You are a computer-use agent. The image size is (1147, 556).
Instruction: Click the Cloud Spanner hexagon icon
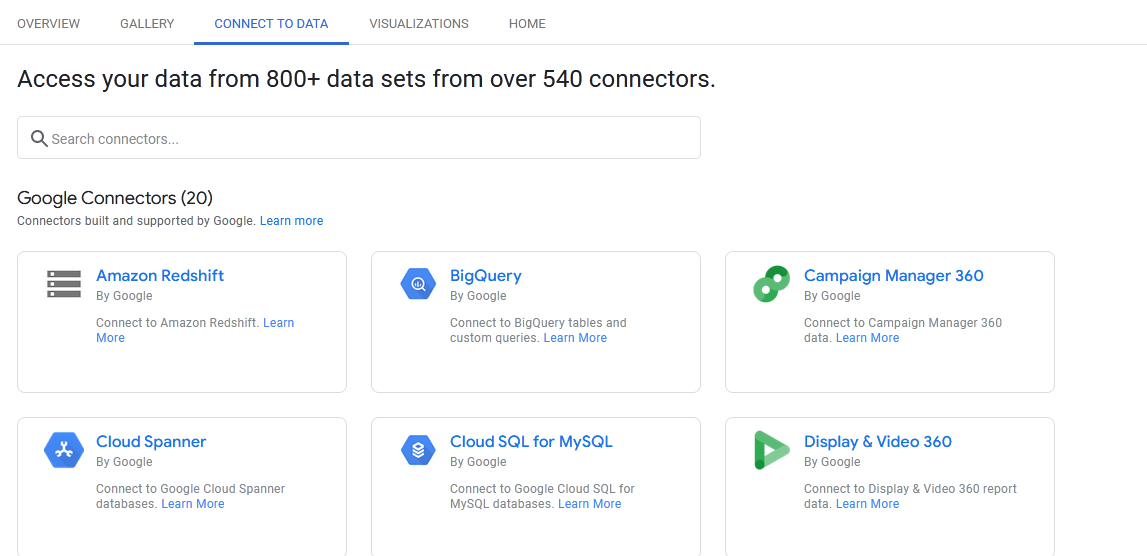(64, 450)
